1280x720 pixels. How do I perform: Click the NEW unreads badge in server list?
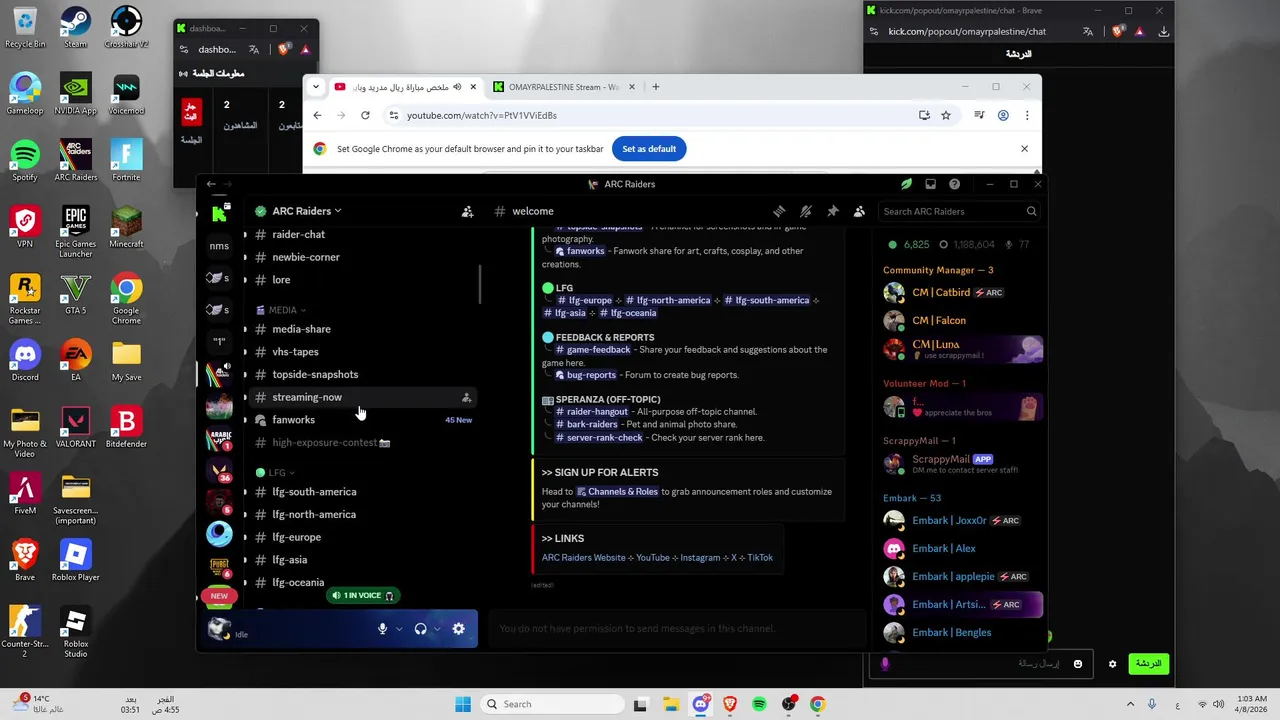[x=219, y=596]
